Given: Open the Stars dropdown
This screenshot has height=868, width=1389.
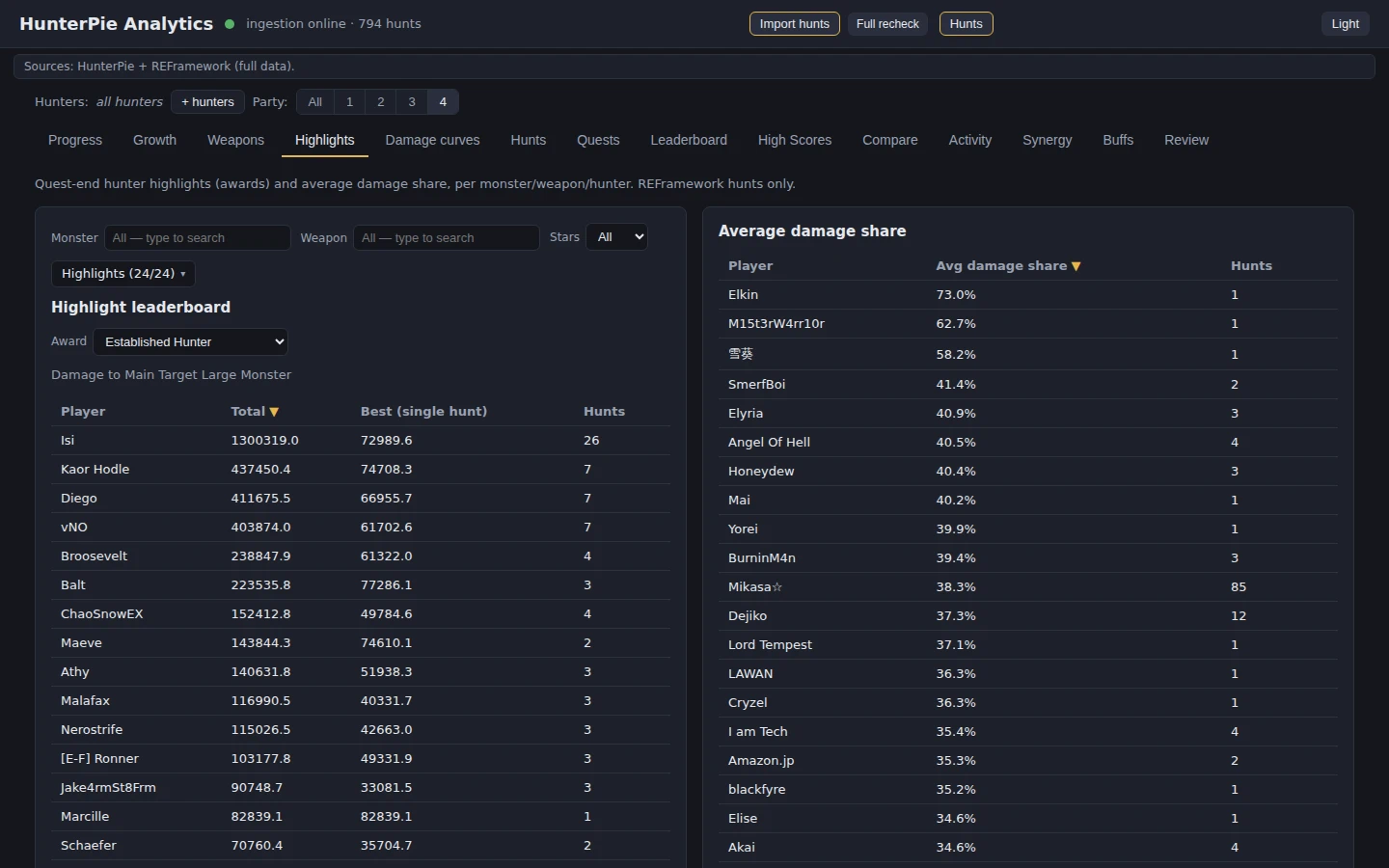Looking at the screenshot, I should tap(616, 237).
